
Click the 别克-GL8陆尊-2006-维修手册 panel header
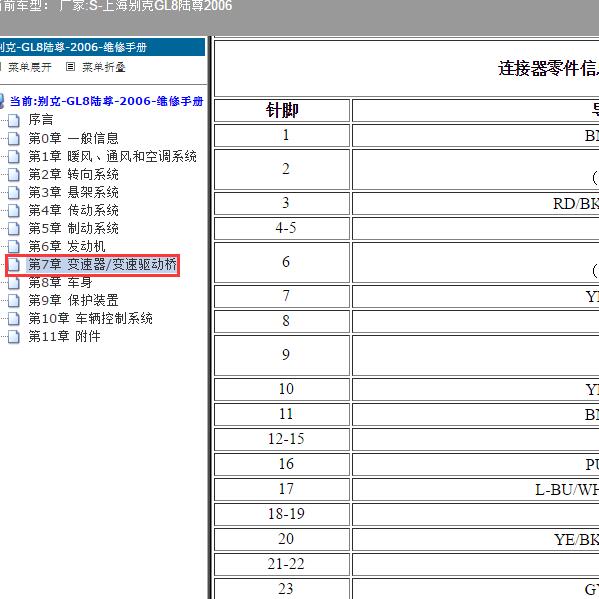pyautogui.click(x=102, y=47)
